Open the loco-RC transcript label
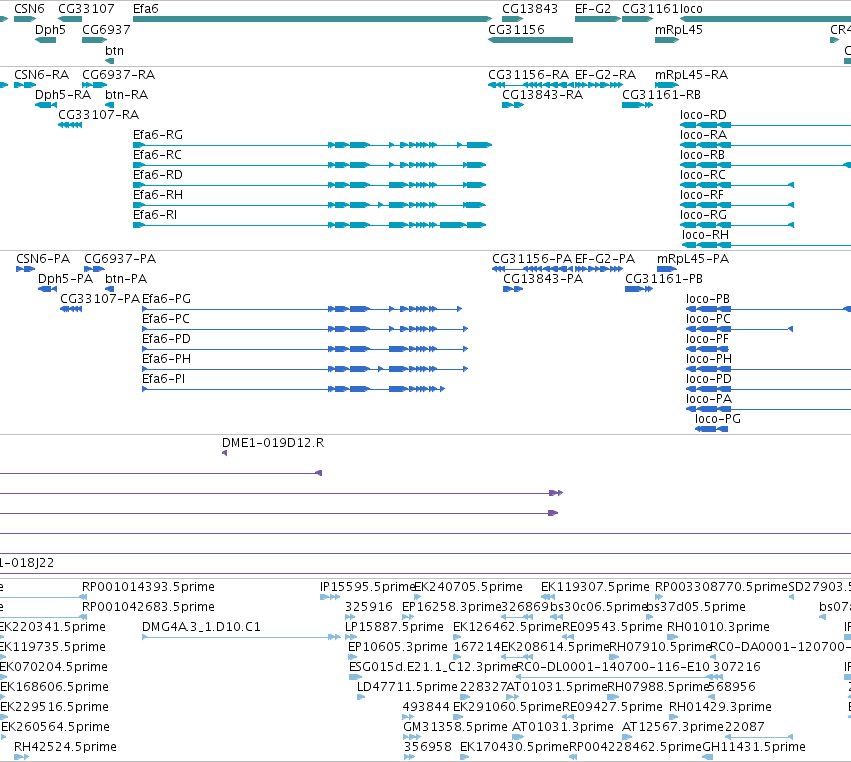The width and height of the screenshot is (851, 762). pos(703,175)
